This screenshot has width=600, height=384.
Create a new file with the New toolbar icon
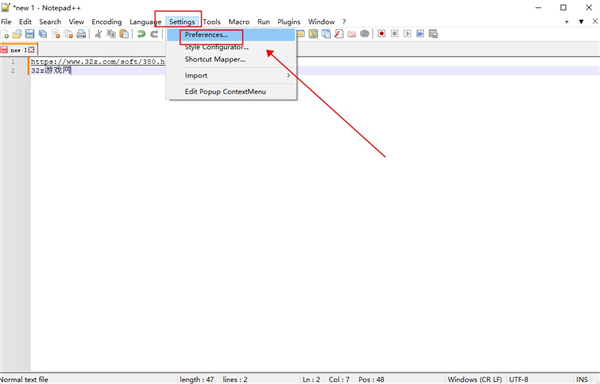5,34
